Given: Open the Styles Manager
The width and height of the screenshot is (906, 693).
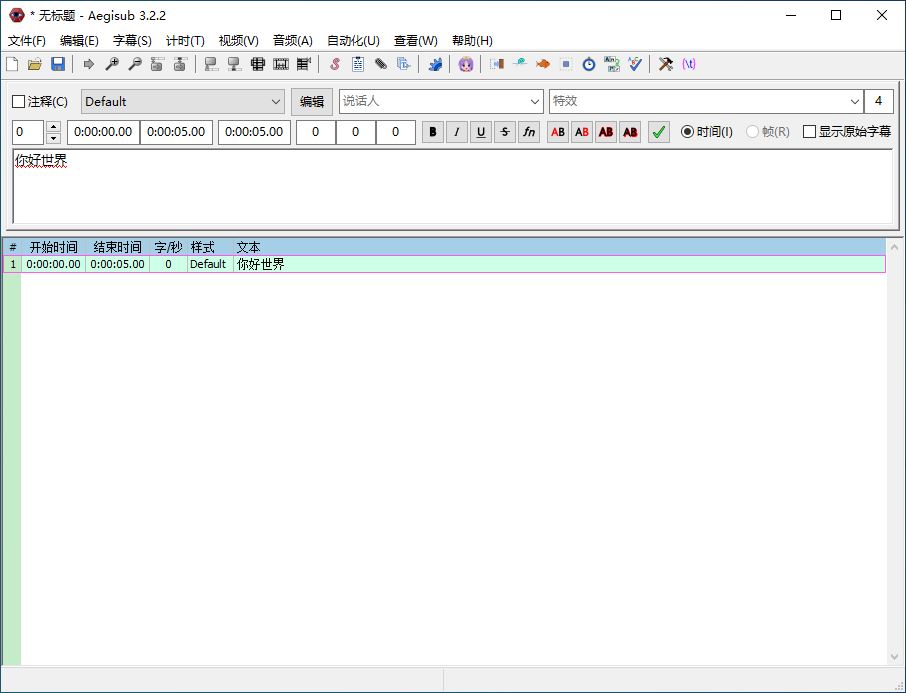Looking at the screenshot, I should [335, 64].
